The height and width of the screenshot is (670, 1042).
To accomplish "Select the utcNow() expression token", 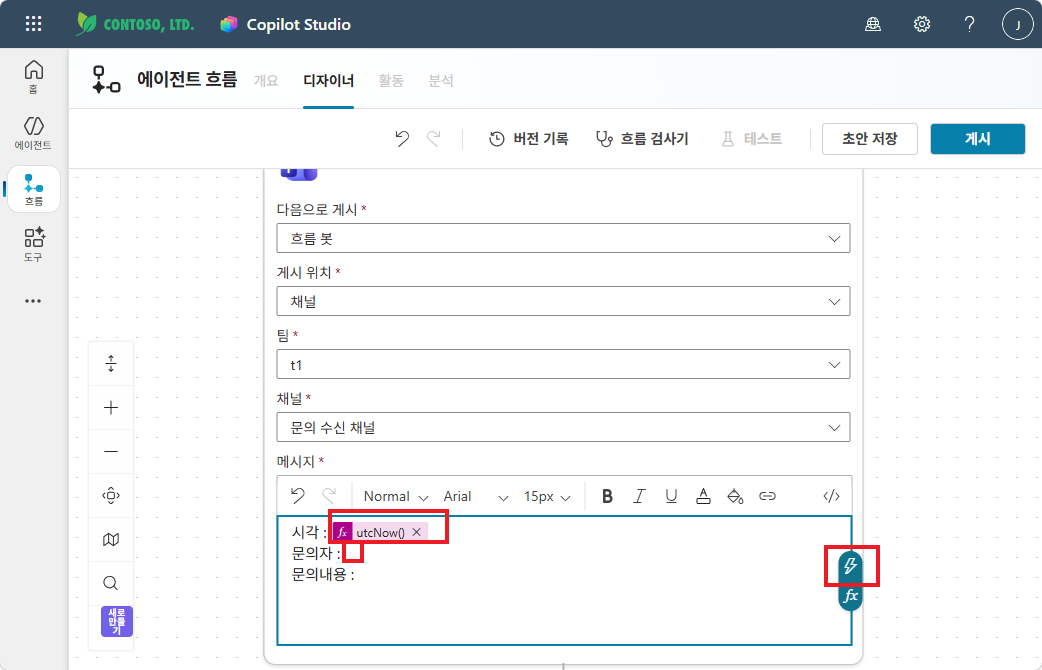I will point(380,532).
